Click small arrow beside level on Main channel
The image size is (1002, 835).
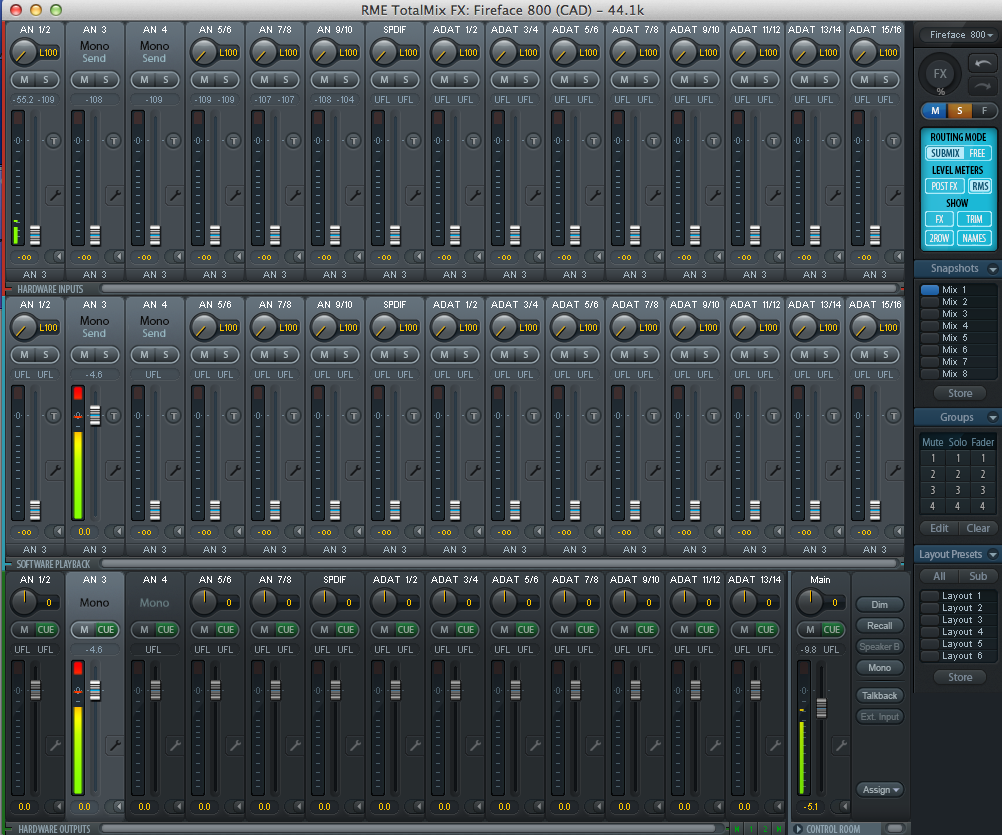click(844, 806)
